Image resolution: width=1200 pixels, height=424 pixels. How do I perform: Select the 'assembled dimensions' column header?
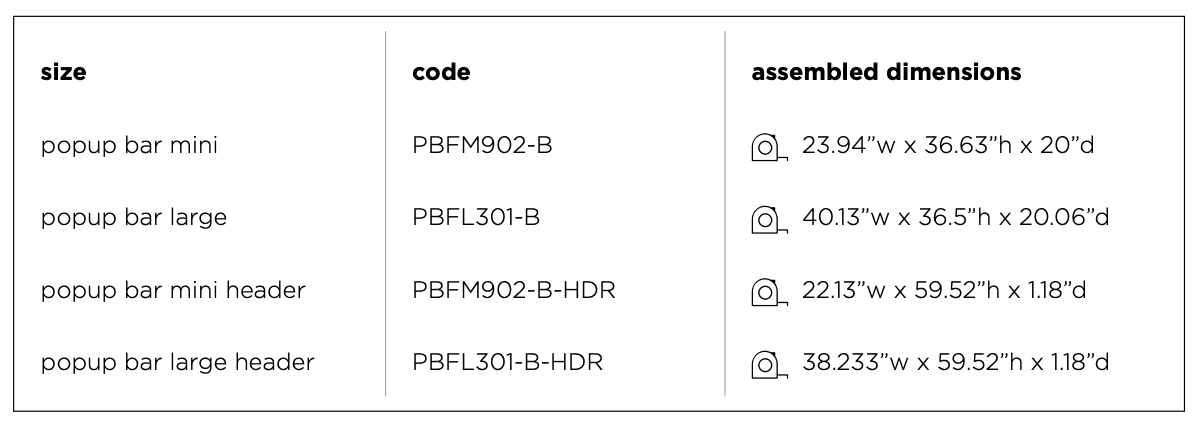886,73
